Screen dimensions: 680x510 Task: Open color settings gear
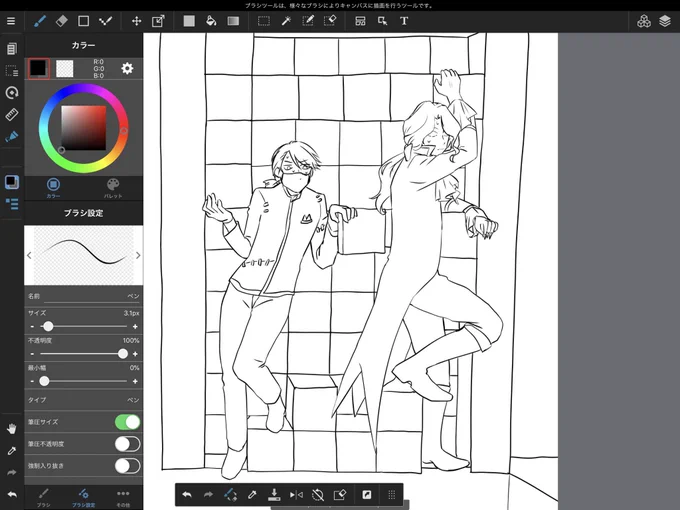tap(127, 68)
